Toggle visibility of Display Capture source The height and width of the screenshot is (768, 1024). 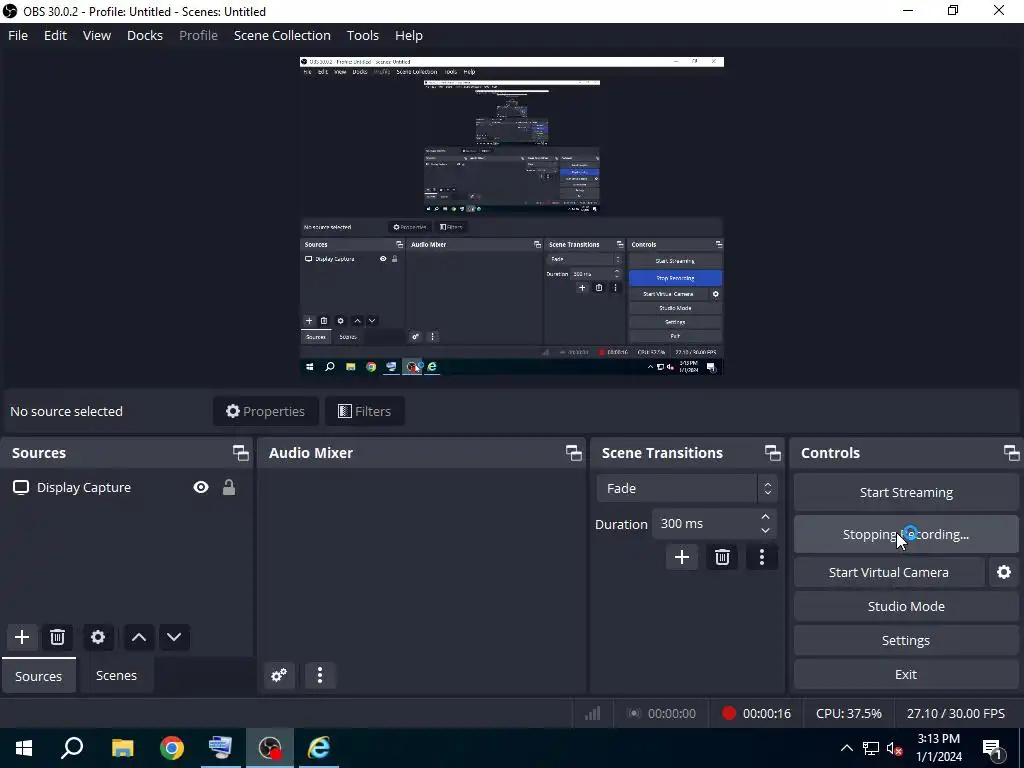[x=200, y=487]
